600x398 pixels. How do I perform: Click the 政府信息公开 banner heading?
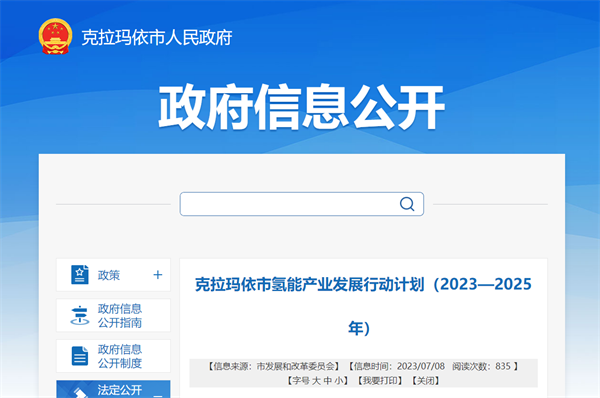(x=302, y=107)
